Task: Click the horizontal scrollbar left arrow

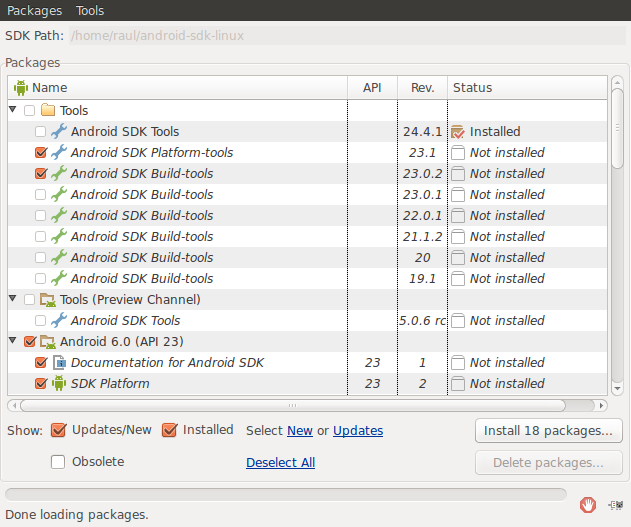Action: tap(14, 406)
